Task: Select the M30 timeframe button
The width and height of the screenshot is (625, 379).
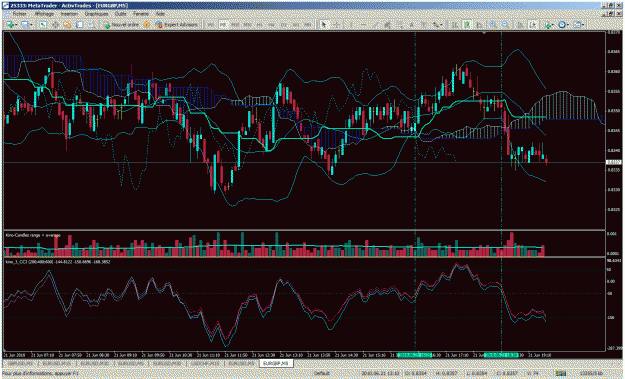Action: coord(248,25)
